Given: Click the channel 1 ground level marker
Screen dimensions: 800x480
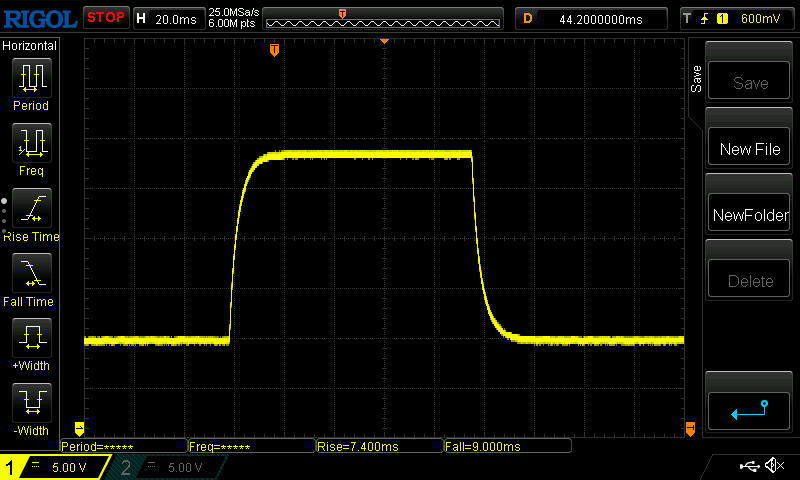Looking at the screenshot, I should (x=79, y=428).
